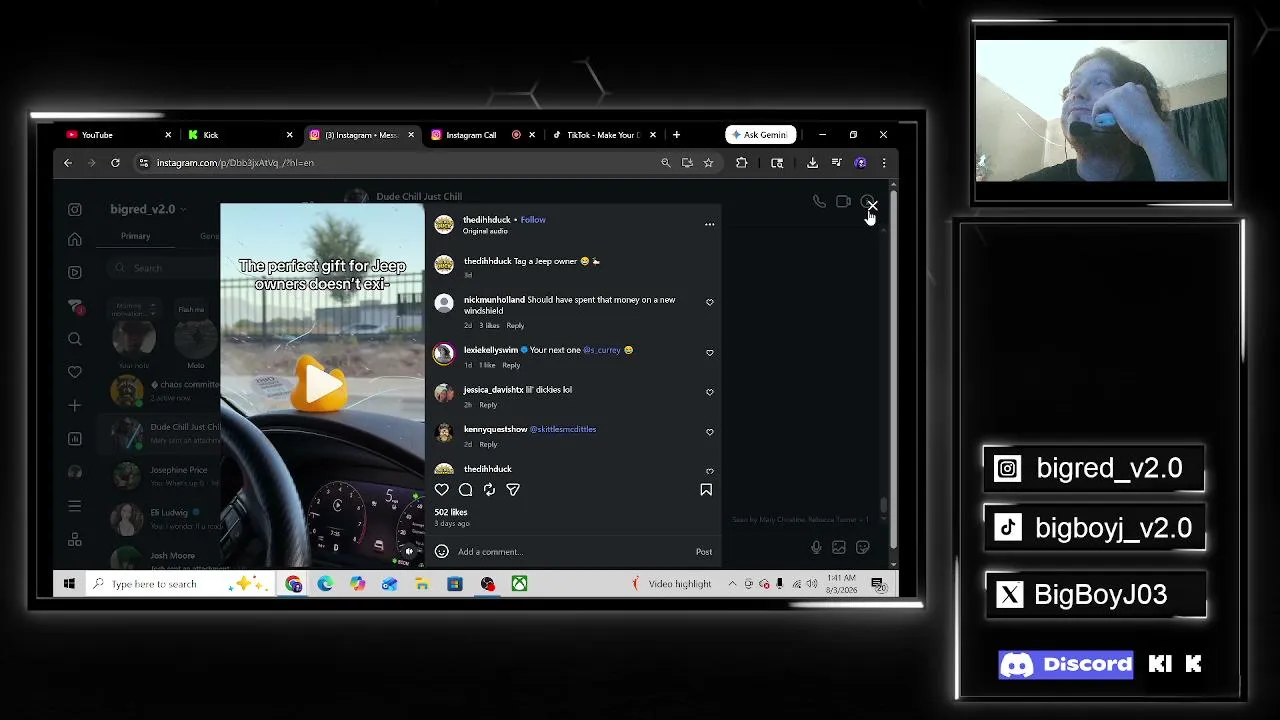Open a new browser tab with plus
Screen dimensions: 1280x720
[x=676, y=135]
